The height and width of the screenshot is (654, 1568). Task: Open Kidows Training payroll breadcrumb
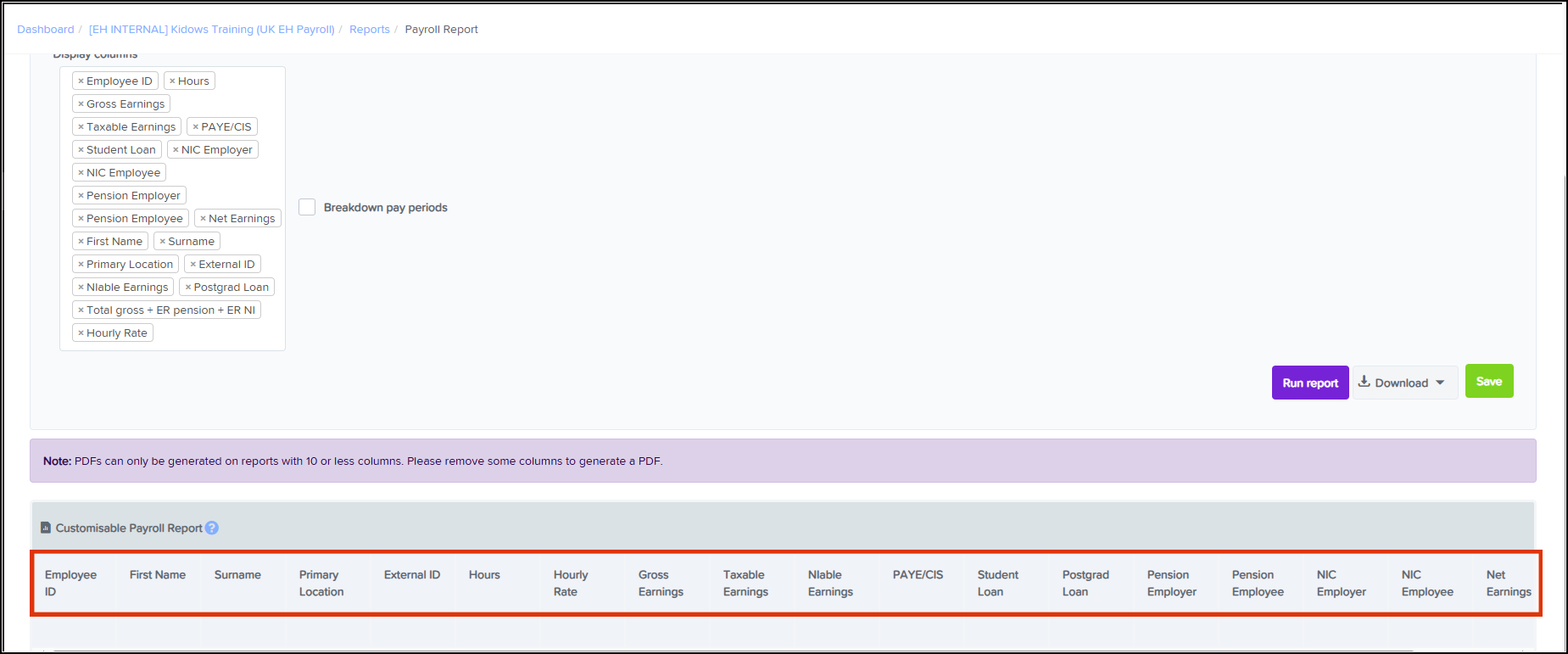(x=211, y=30)
